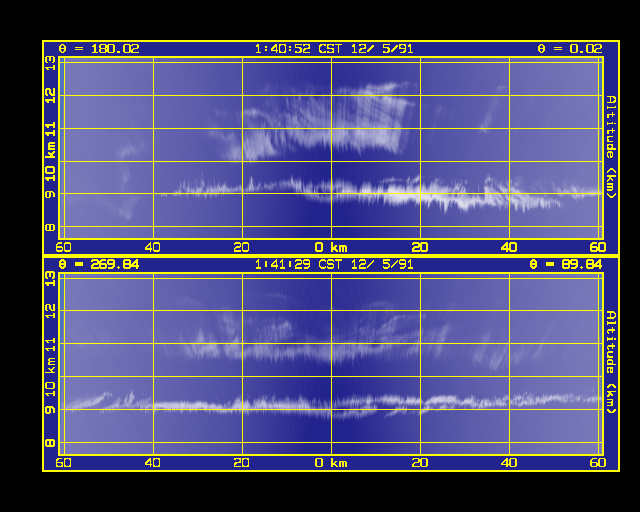Click the left 20 distance label in the top panel
640x512 pixels.
[x=242, y=247]
